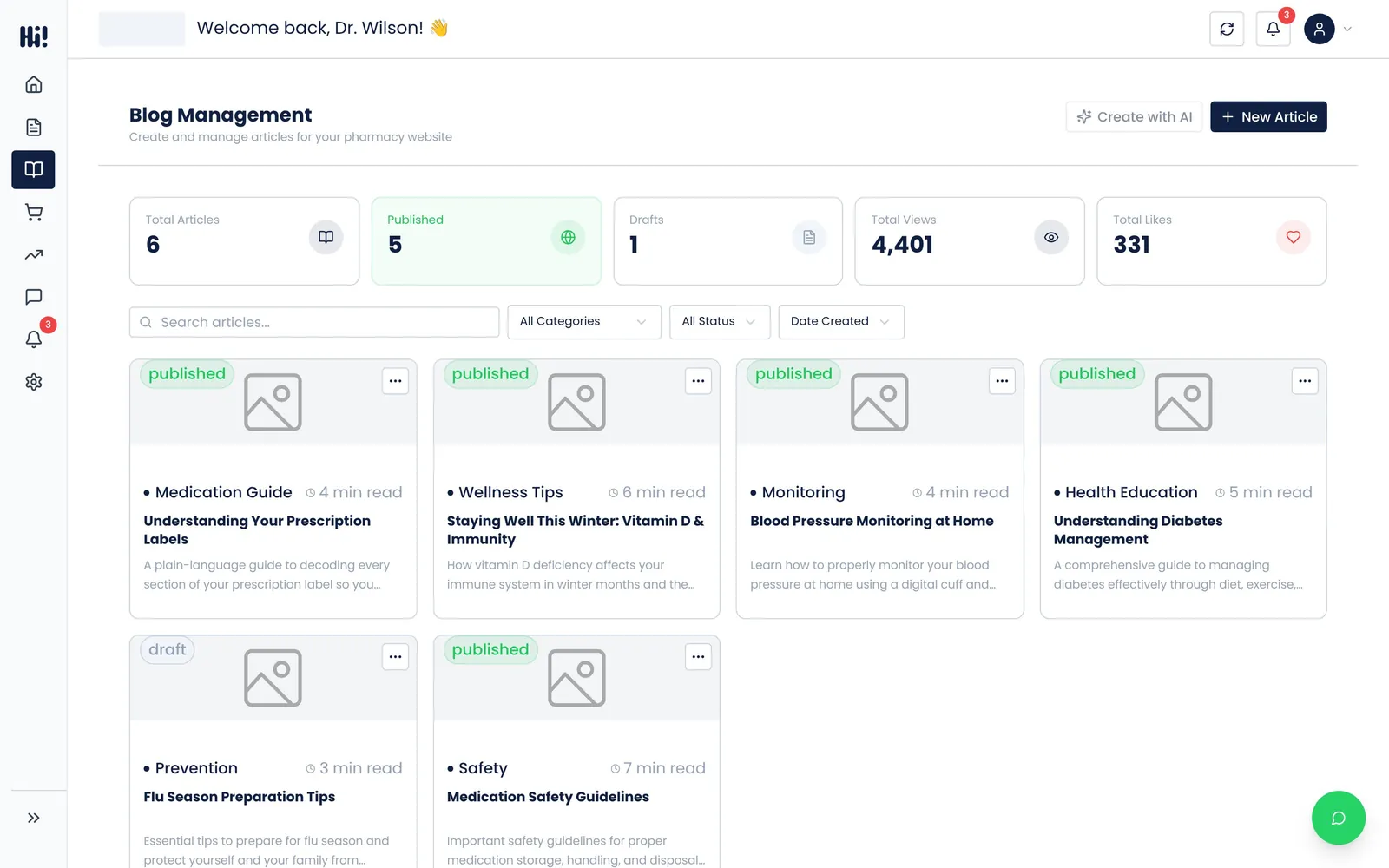Viewport: 1389px width, 868px height.
Task: Click the draft badge on Prevention card
Action: tap(168, 650)
